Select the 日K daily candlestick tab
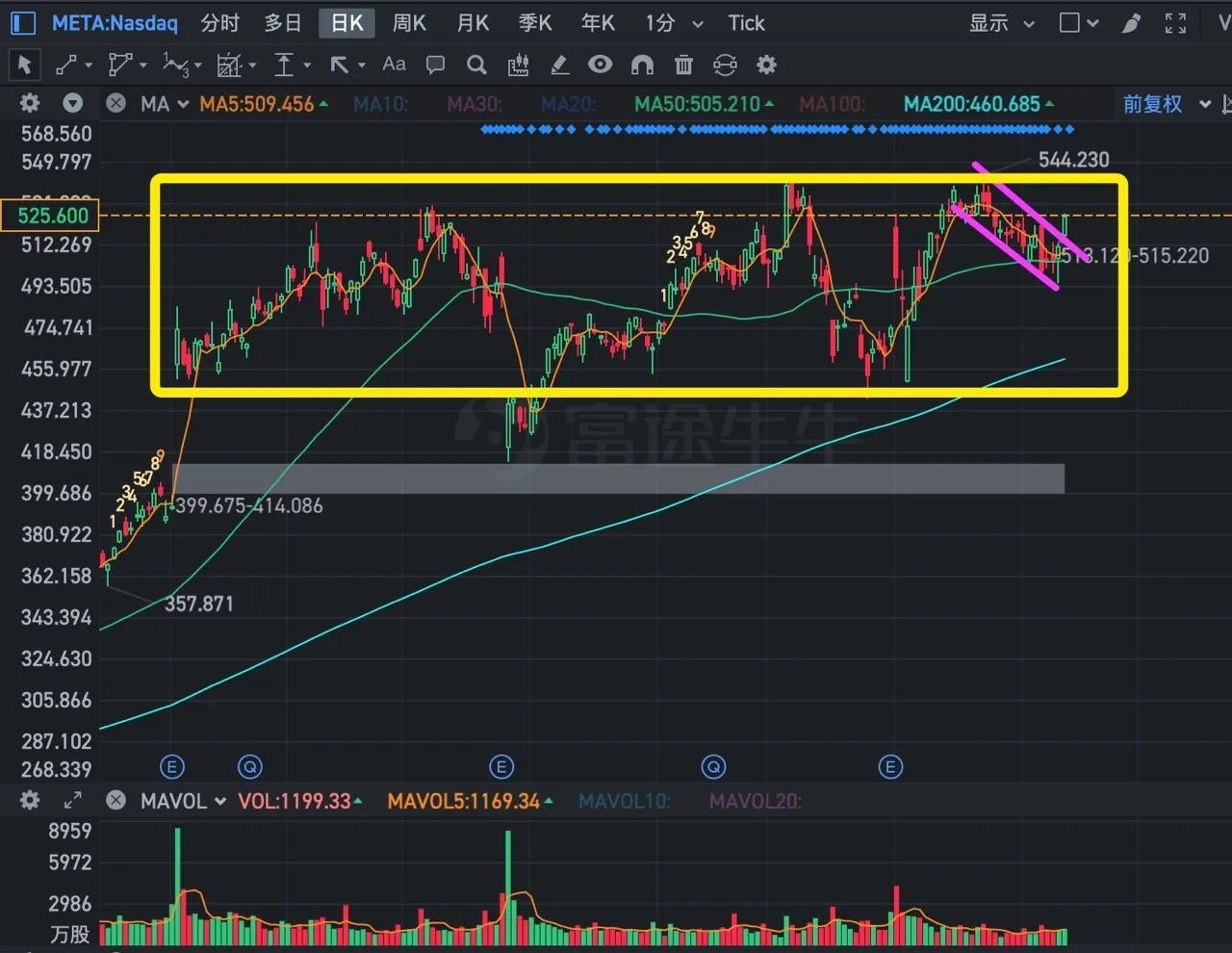1232x953 pixels. tap(346, 22)
